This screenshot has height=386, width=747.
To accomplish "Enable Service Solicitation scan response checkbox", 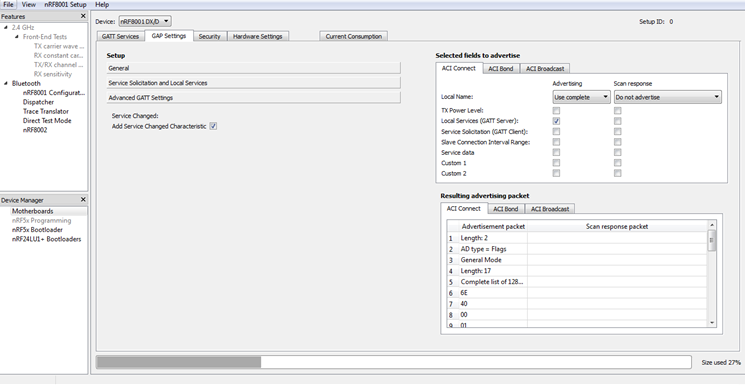I will point(617,132).
